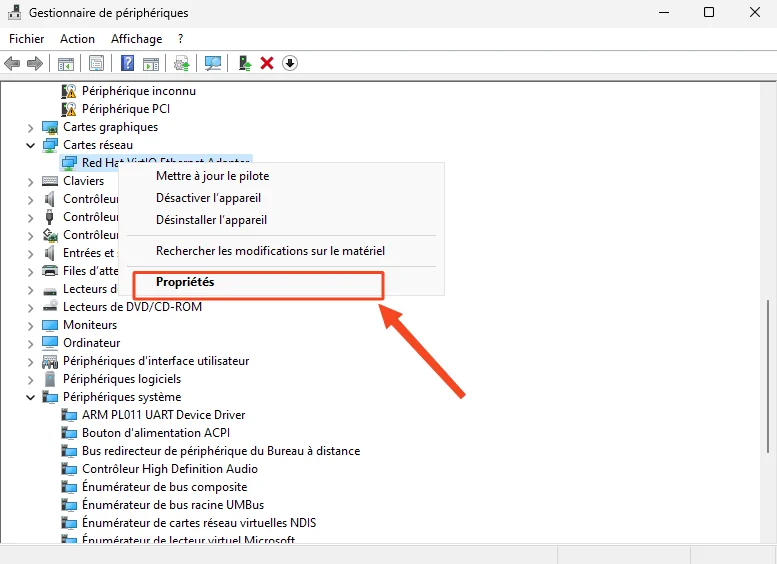Click the Properties sheet toolbar icon

click(96, 63)
